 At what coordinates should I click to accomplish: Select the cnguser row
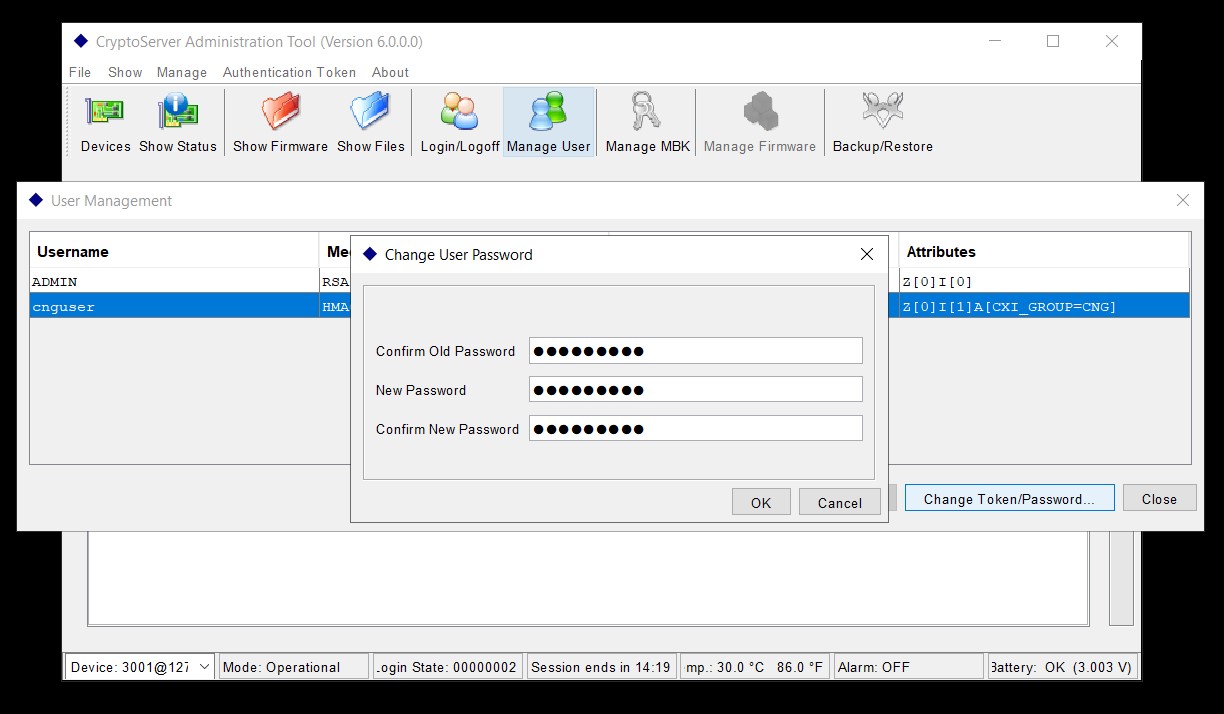coord(610,306)
